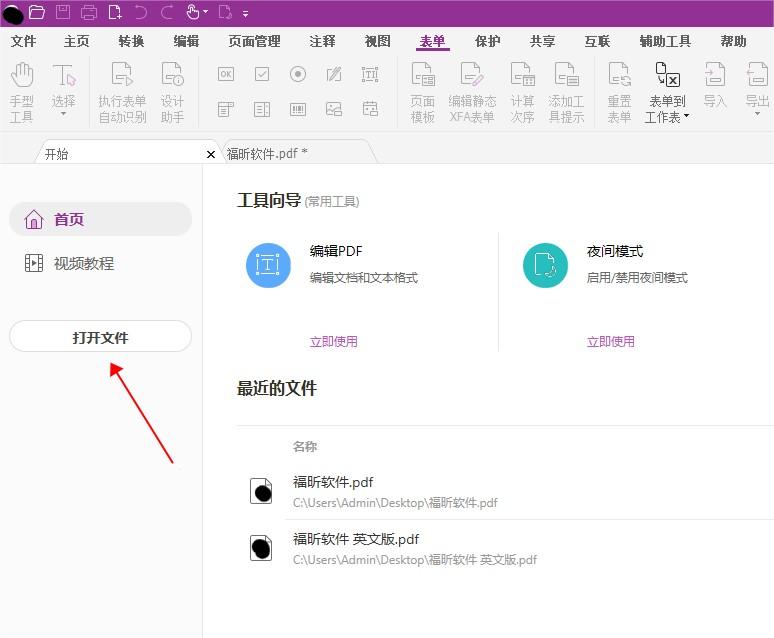Image resolution: width=774 pixels, height=638 pixels.
Task: Click 立即使用 under 编辑PDF
Action: [333, 341]
